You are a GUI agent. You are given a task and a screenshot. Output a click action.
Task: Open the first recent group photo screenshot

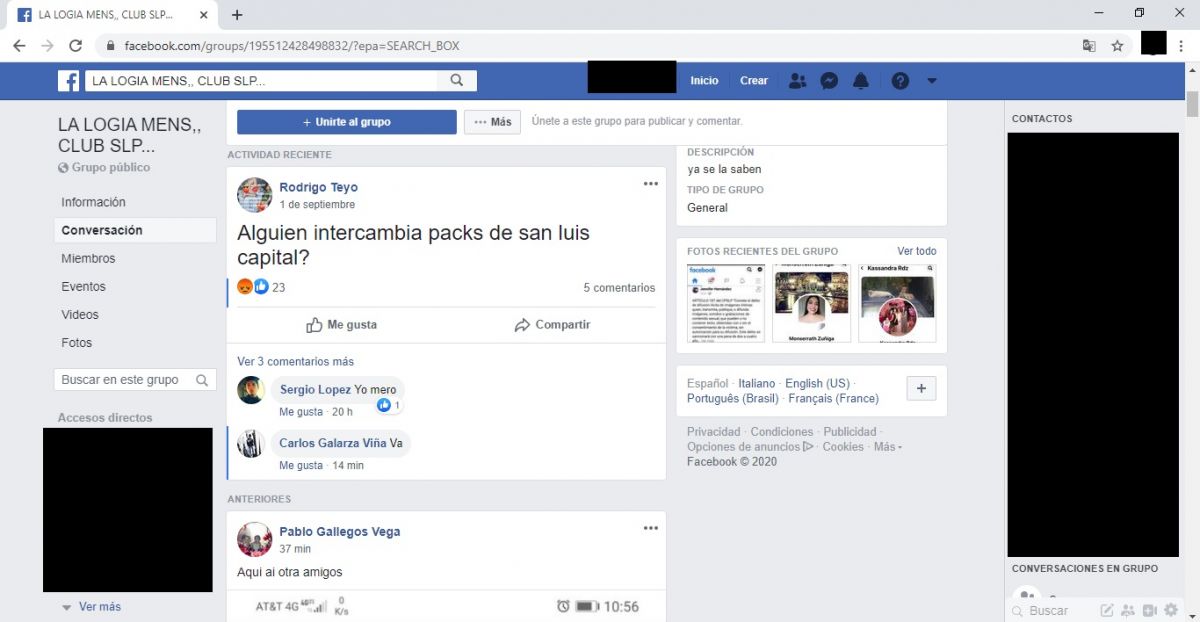[x=726, y=304]
